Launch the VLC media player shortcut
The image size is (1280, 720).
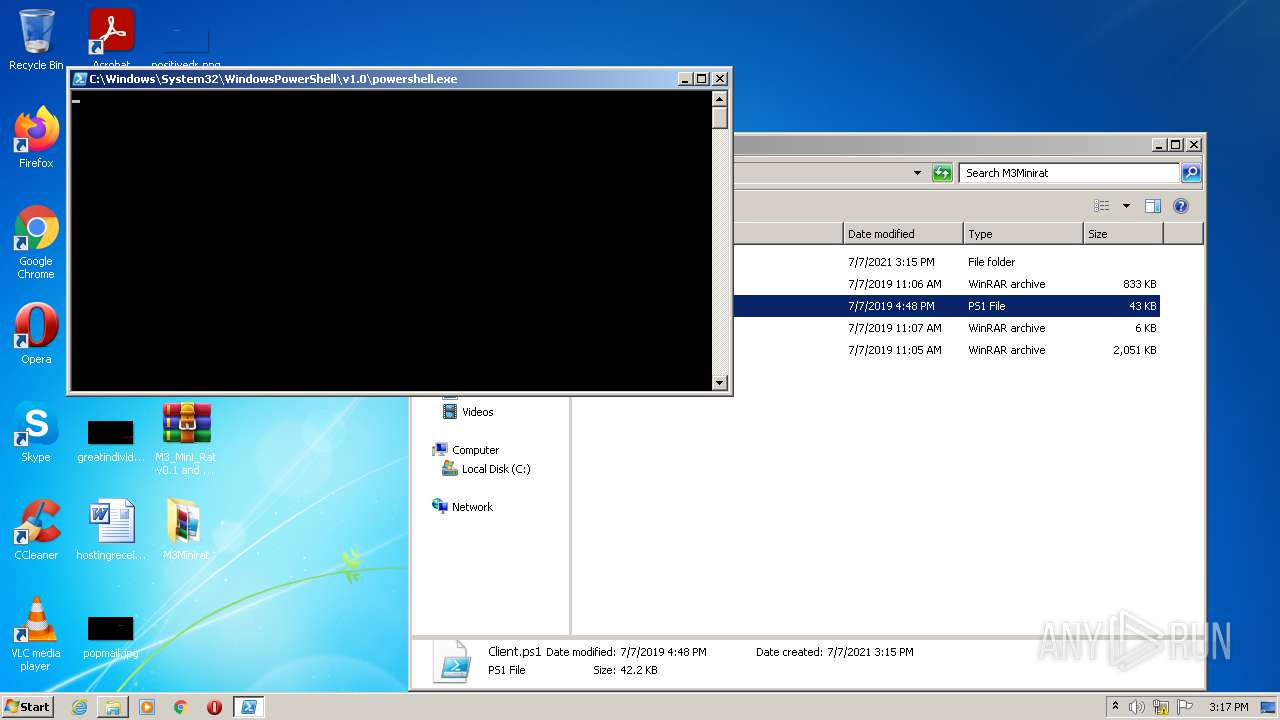(x=36, y=634)
